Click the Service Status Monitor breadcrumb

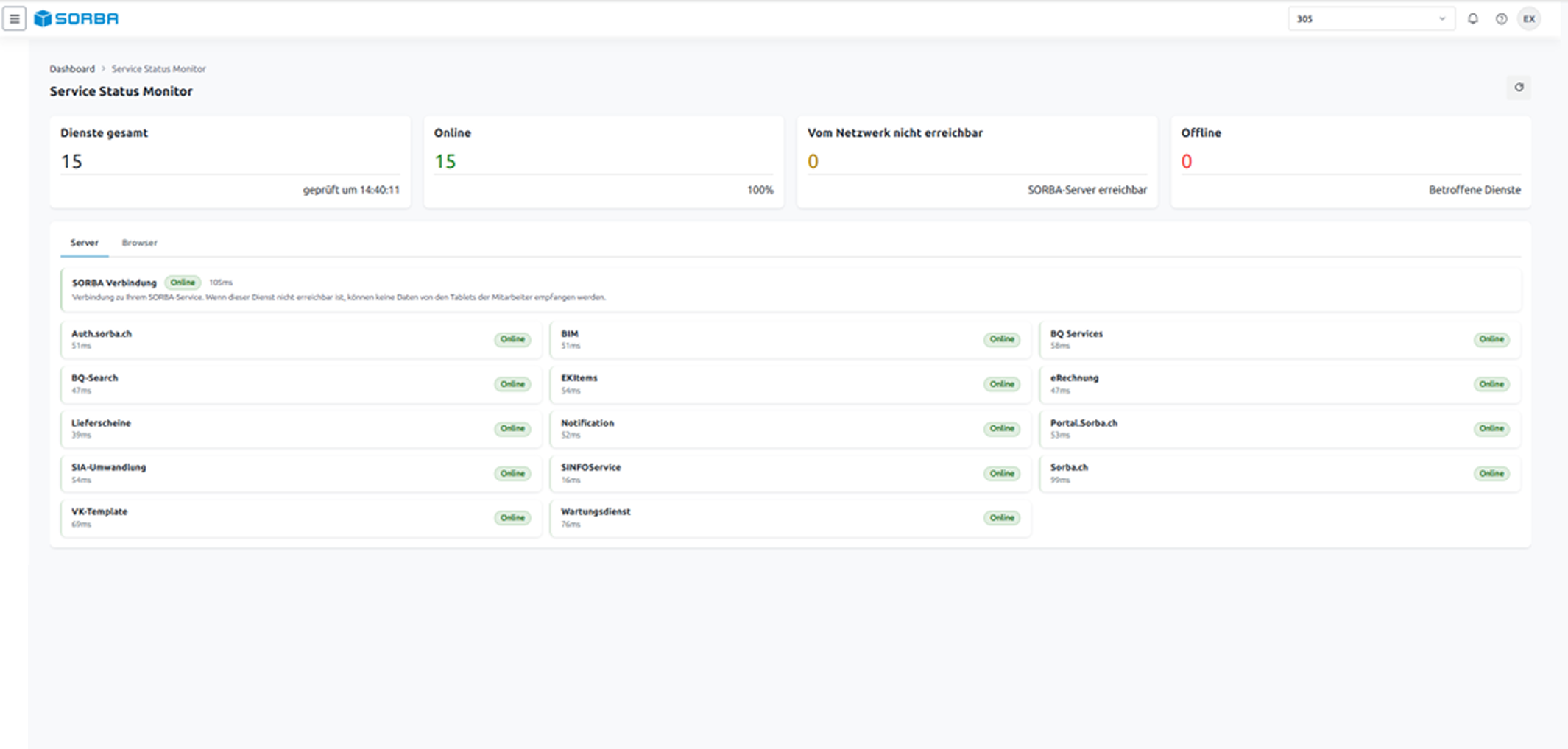tap(158, 69)
